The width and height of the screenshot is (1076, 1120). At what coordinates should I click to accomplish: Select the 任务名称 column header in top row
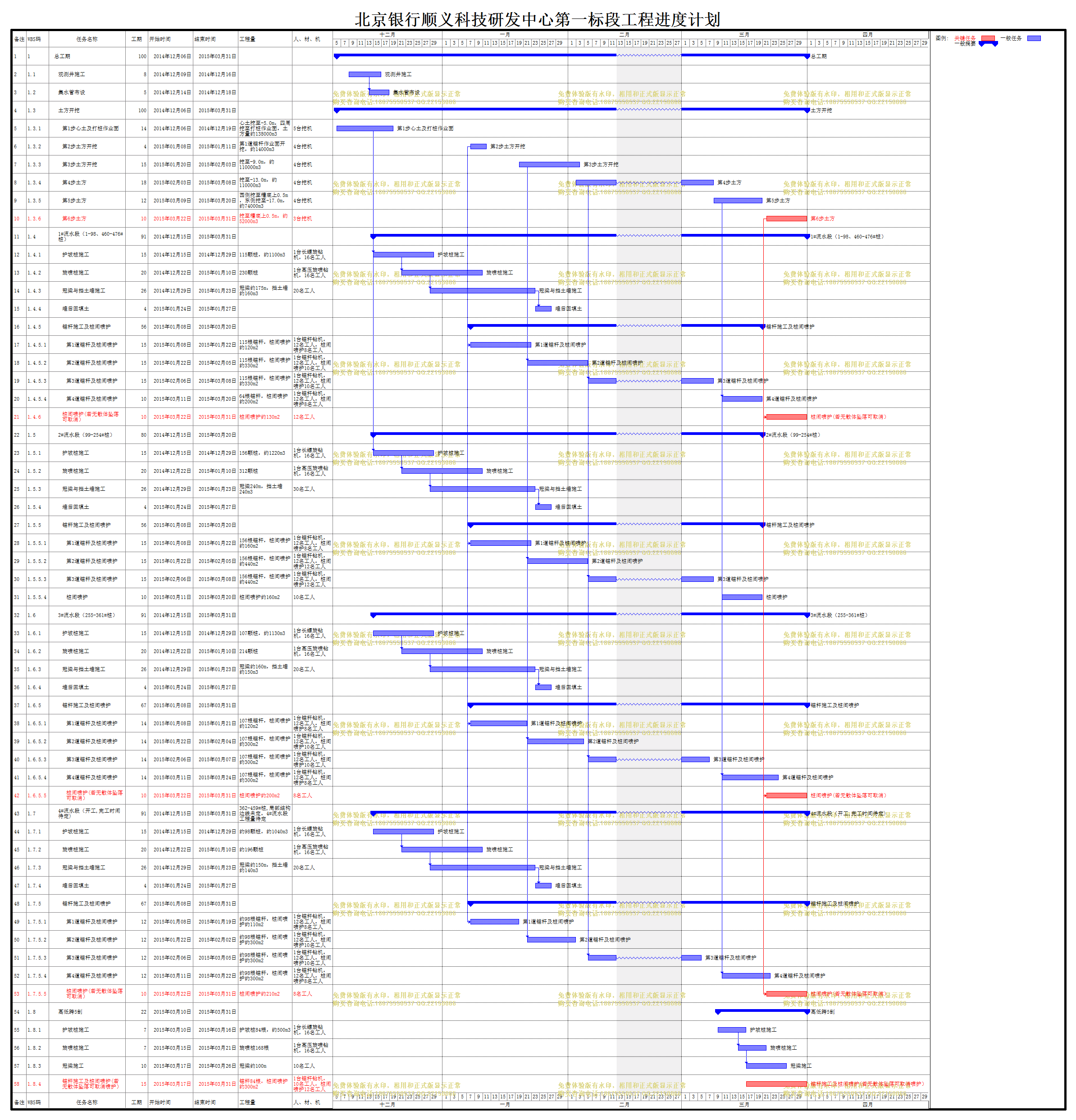[x=87, y=39]
